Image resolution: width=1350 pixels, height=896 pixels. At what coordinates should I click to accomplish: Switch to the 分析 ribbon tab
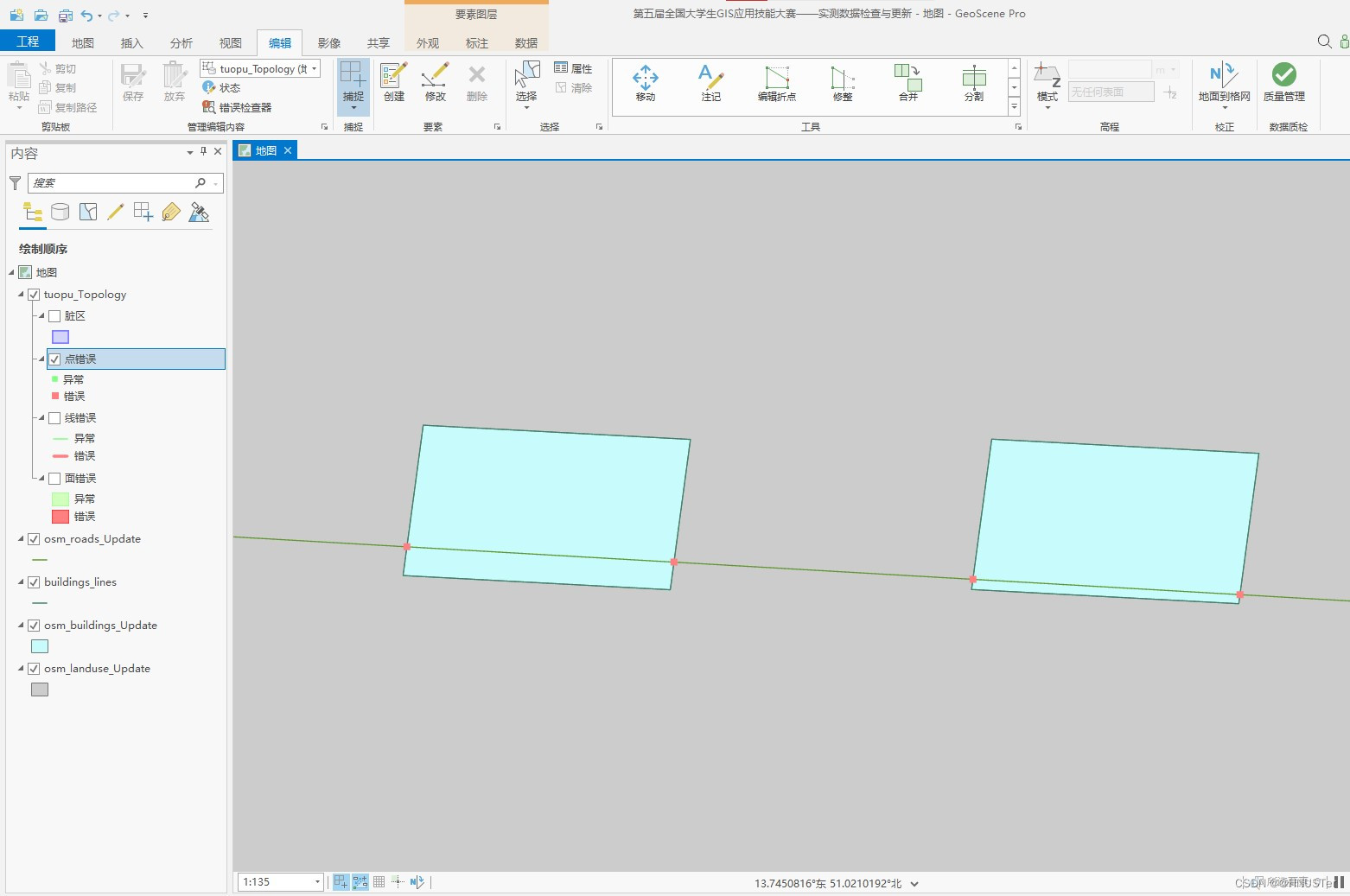point(181,42)
